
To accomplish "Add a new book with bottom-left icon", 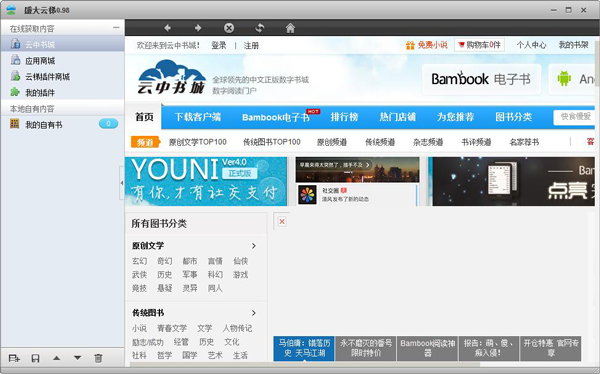I will tap(14, 358).
